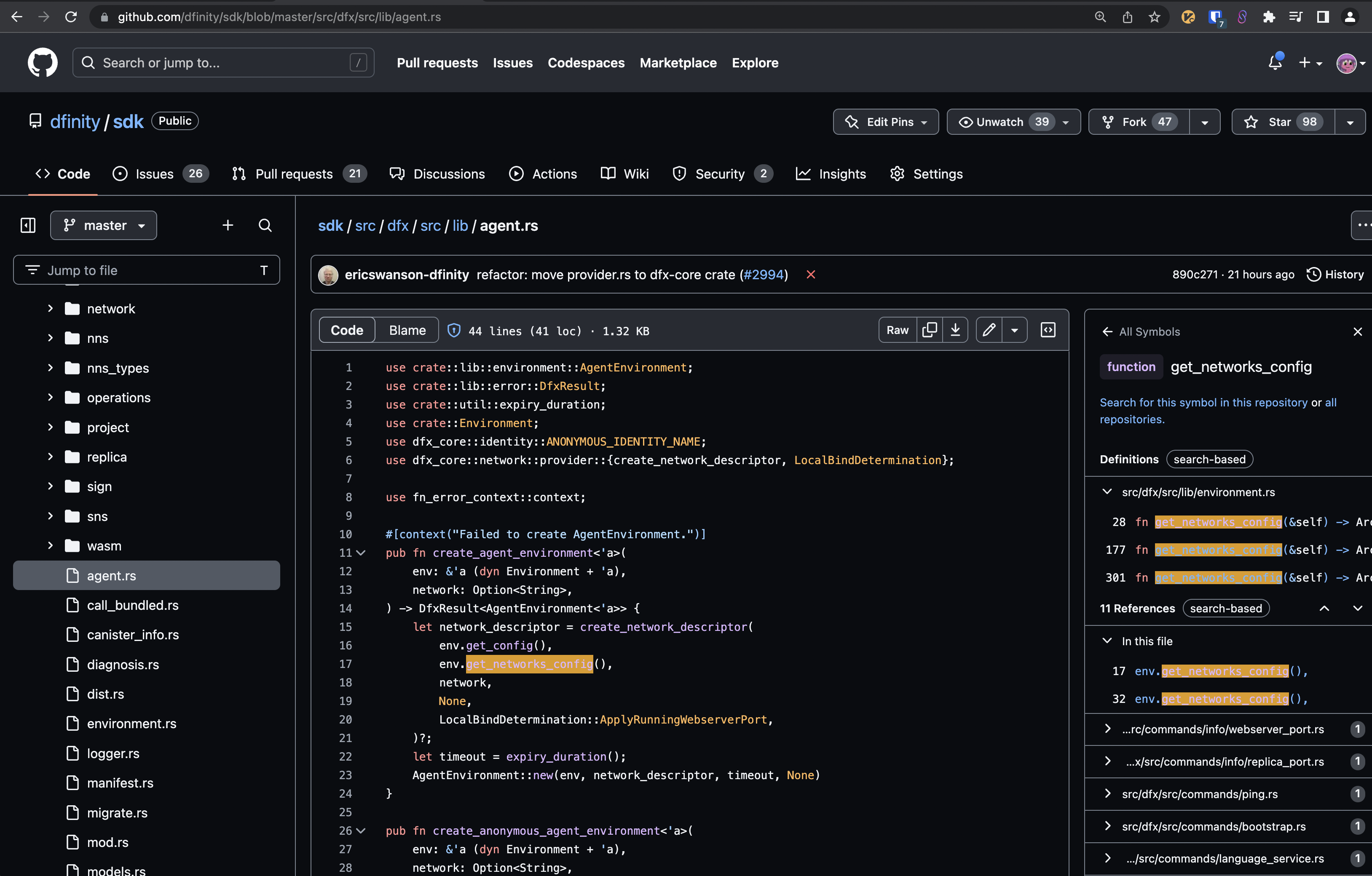This screenshot has width=1372, height=876.
Task: Collapse the environment.rs definitions section
Action: (x=1107, y=491)
